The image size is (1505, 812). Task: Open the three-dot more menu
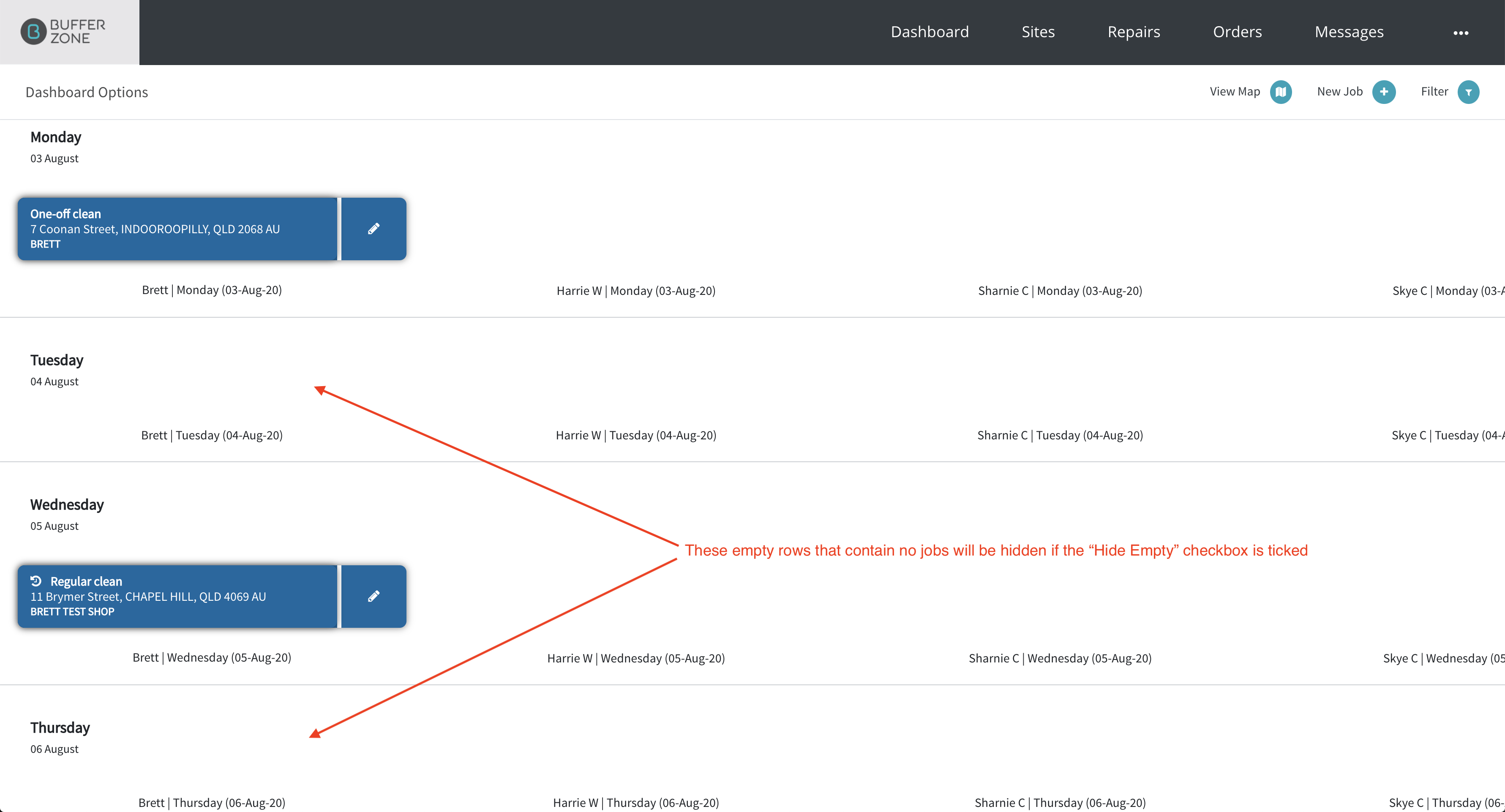(1461, 33)
